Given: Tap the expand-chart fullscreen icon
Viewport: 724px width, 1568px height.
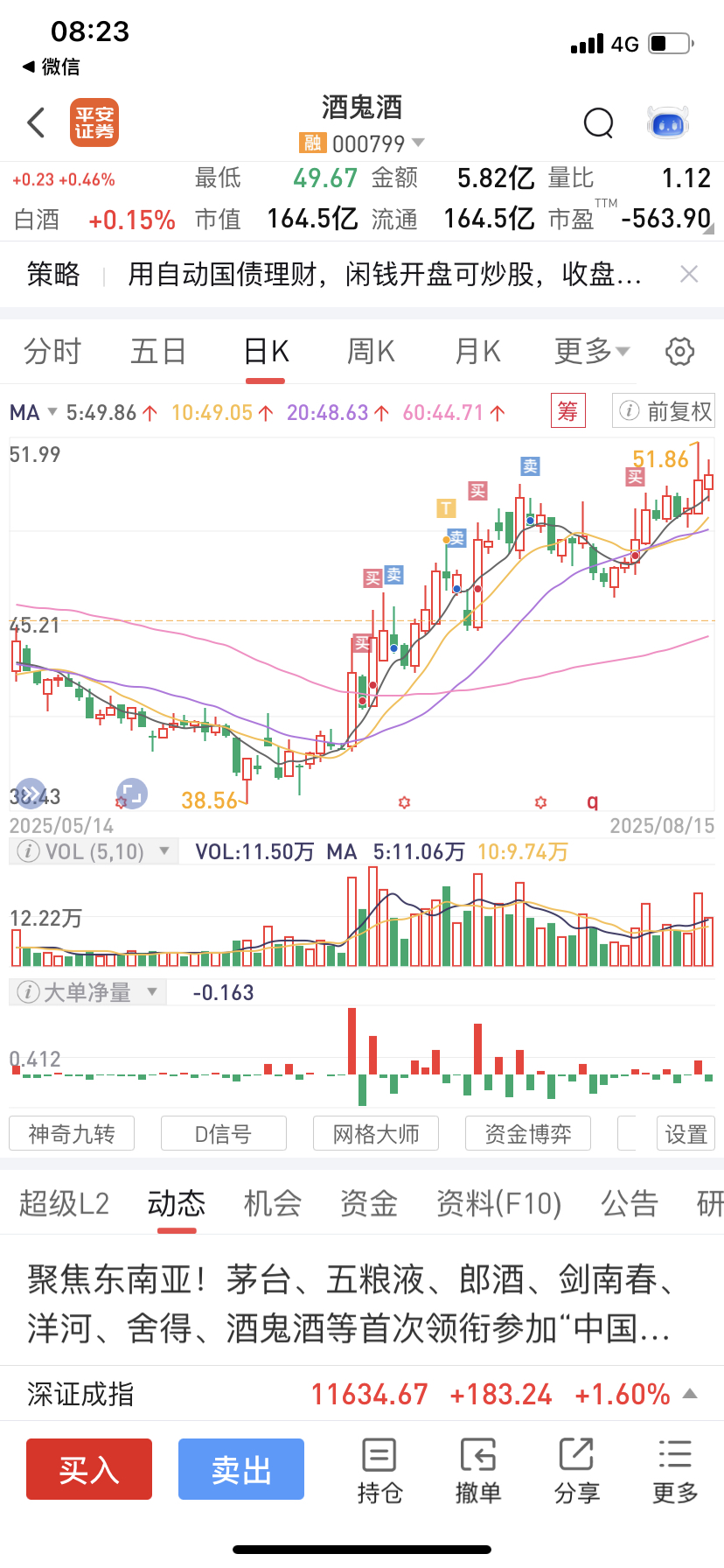Looking at the screenshot, I should click(x=132, y=794).
